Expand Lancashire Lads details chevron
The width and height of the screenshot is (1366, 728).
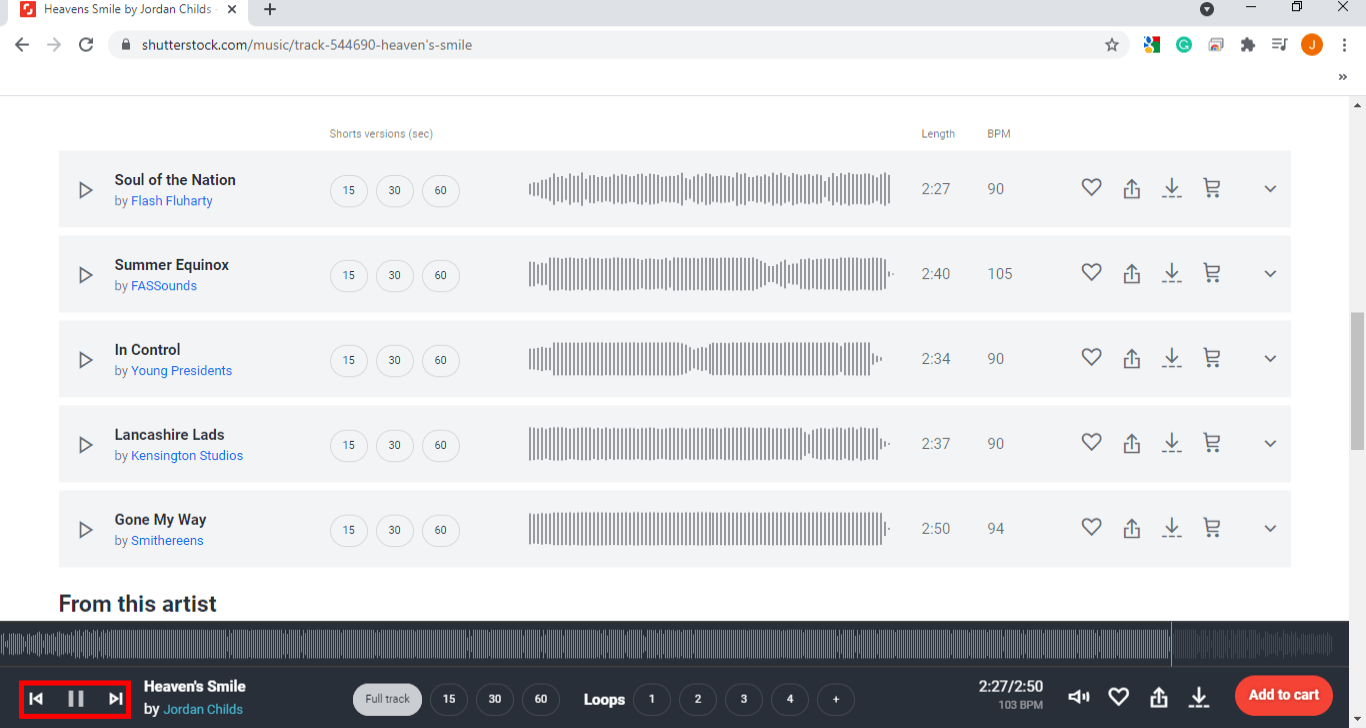[x=1270, y=444]
